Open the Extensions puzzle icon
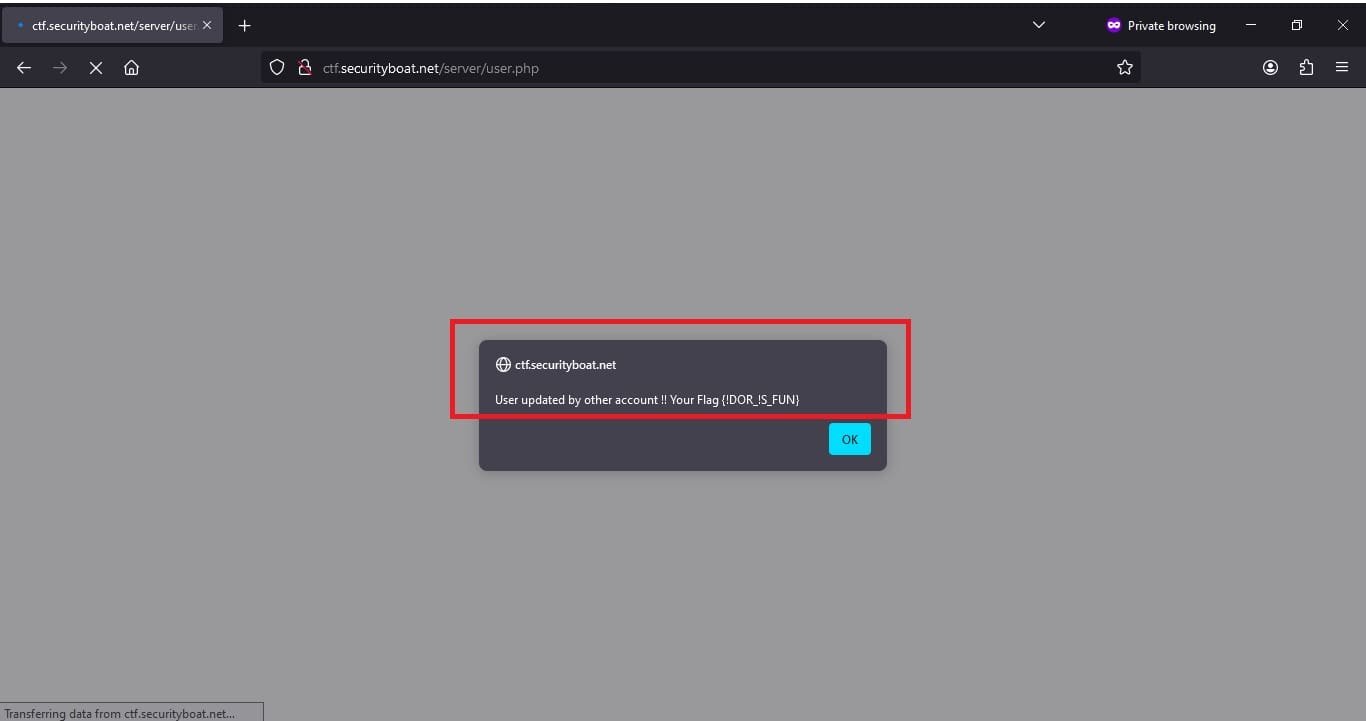1366x721 pixels. click(1306, 68)
